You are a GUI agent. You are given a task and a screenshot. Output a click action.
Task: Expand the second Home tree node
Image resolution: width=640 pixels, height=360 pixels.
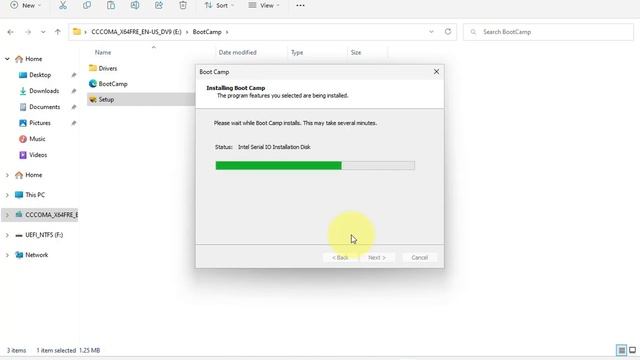pos(7,175)
